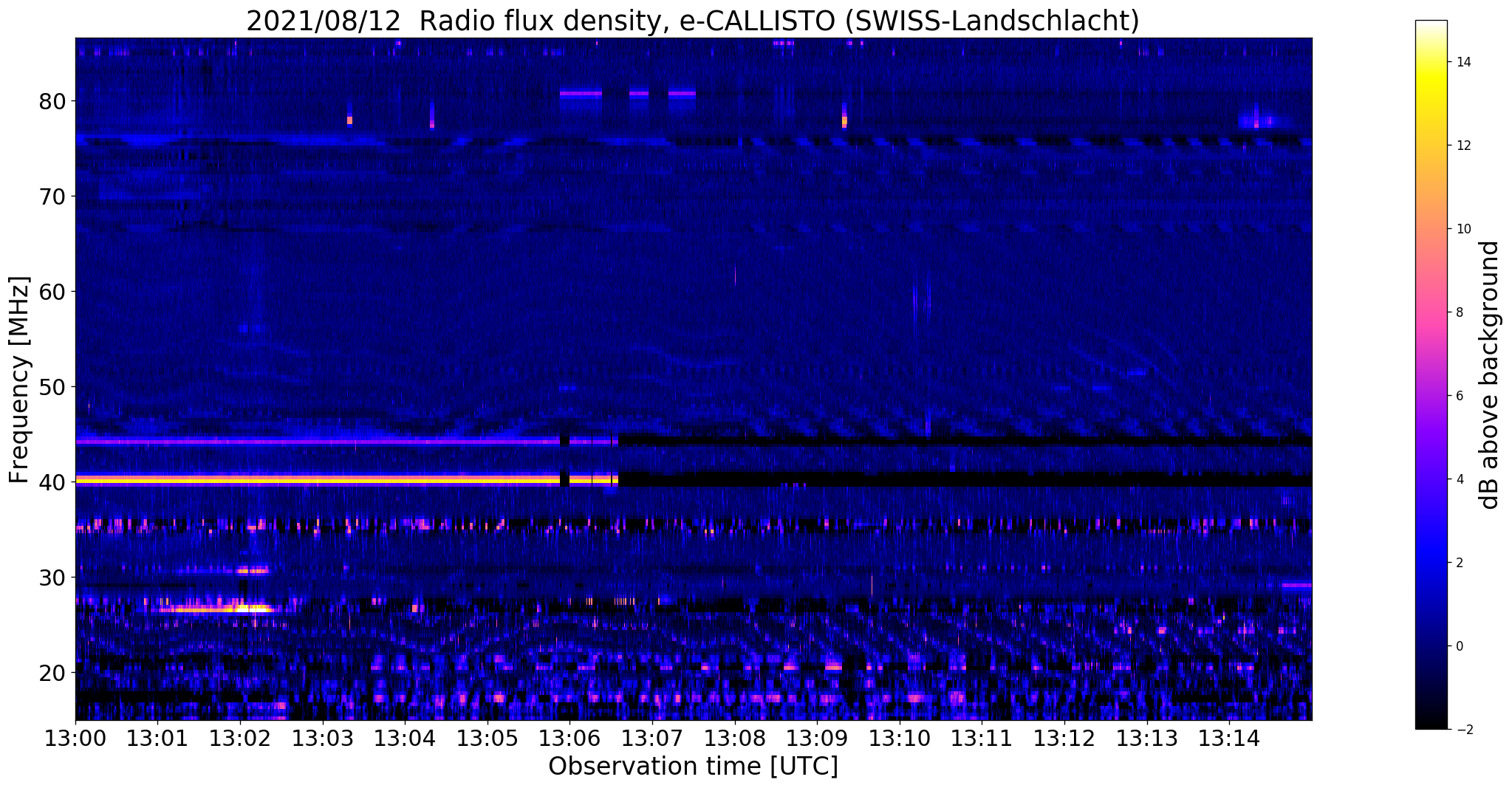The width and height of the screenshot is (1512, 788).
Task: Click the 13:06 time tick label
Action: pos(569,739)
